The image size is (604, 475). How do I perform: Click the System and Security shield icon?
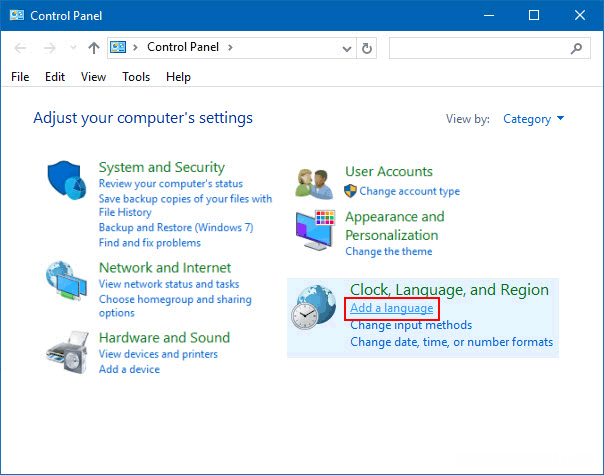pos(67,180)
